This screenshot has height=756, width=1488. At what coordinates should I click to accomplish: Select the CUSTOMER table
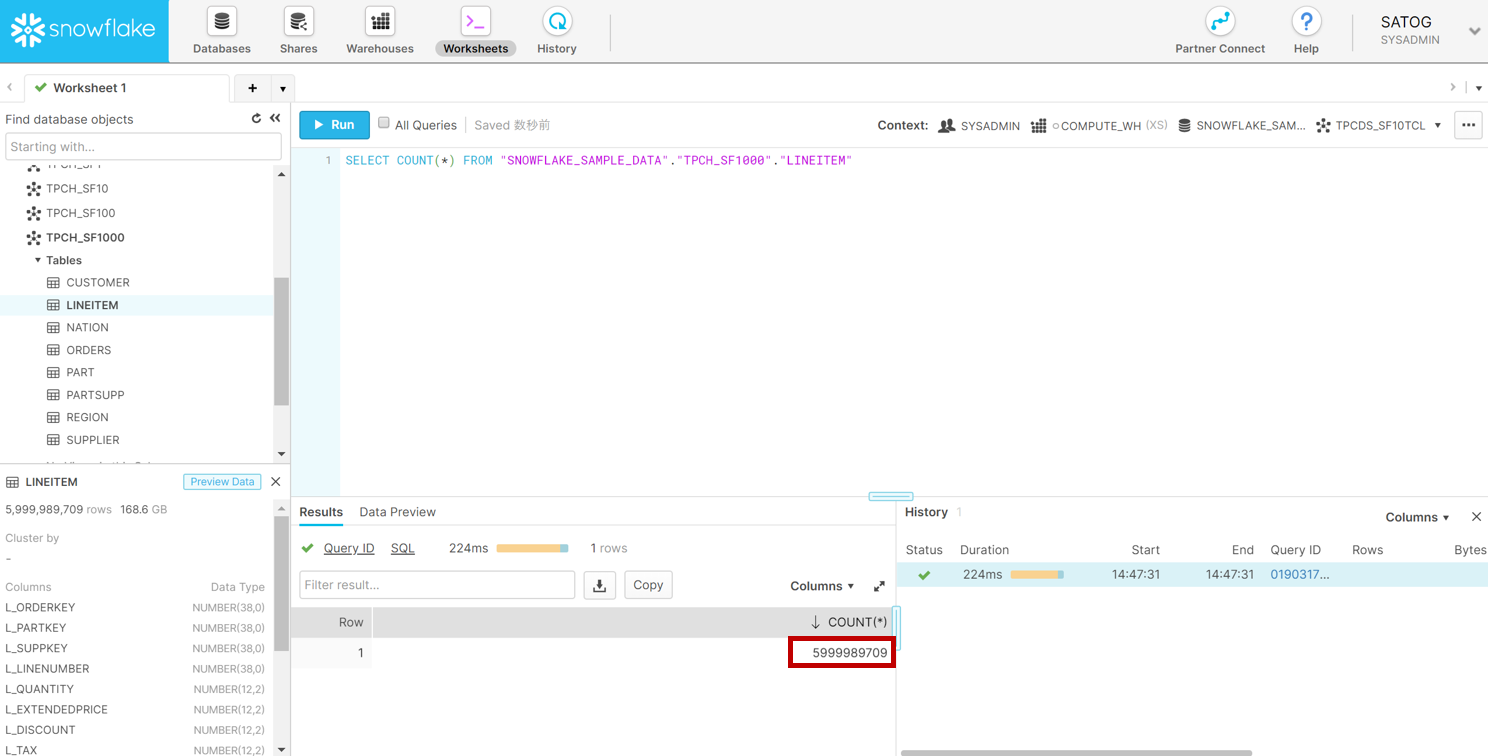[x=98, y=283]
